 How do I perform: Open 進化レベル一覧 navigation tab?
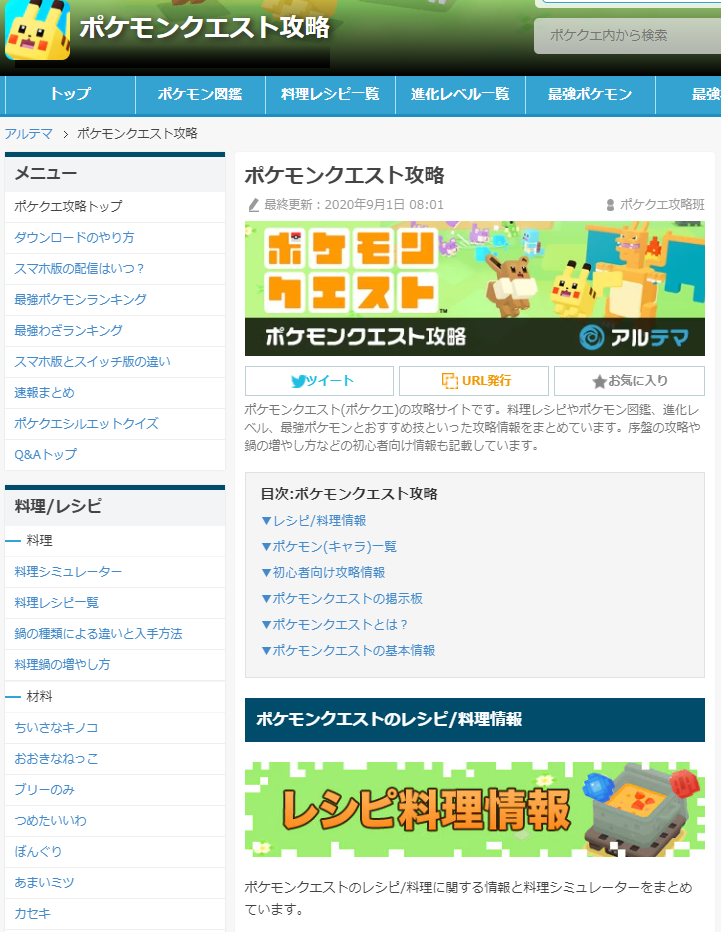(460, 95)
